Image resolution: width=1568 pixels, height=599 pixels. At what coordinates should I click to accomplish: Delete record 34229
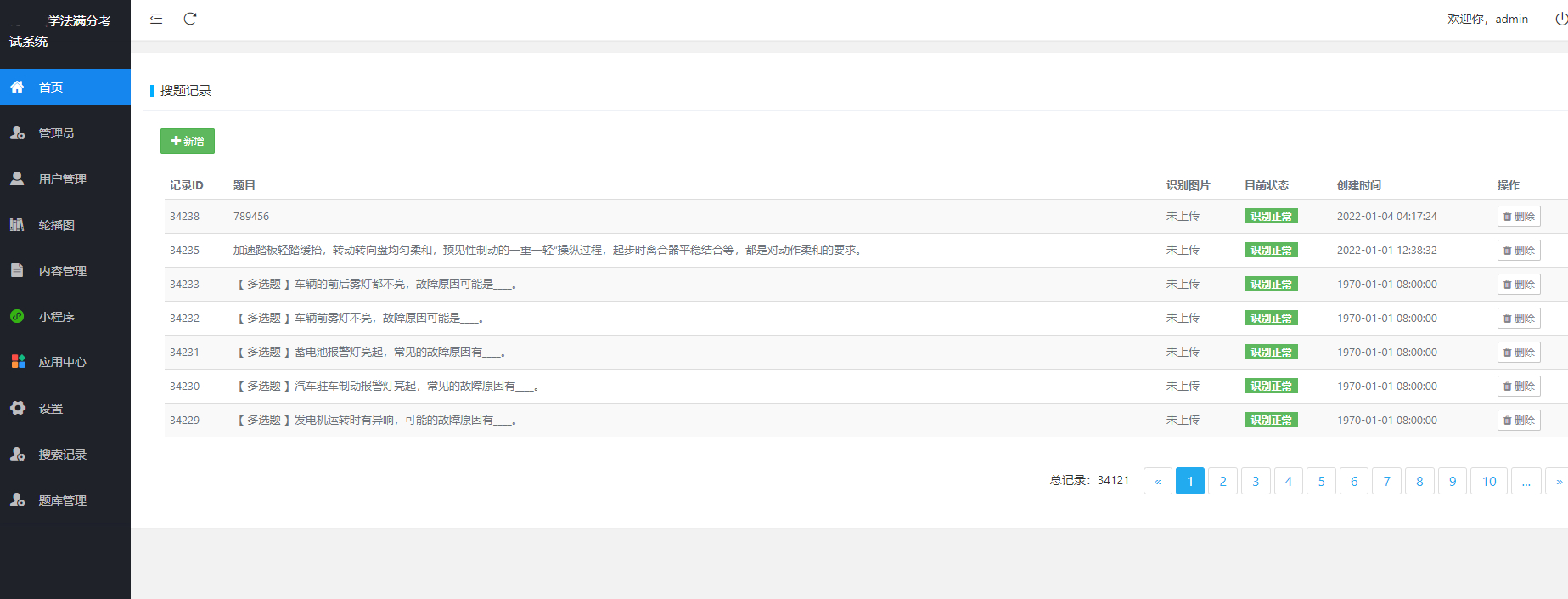coord(1519,421)
